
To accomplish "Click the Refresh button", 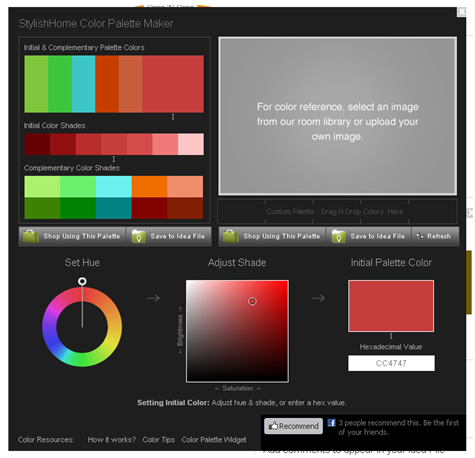I will [435, 236].
